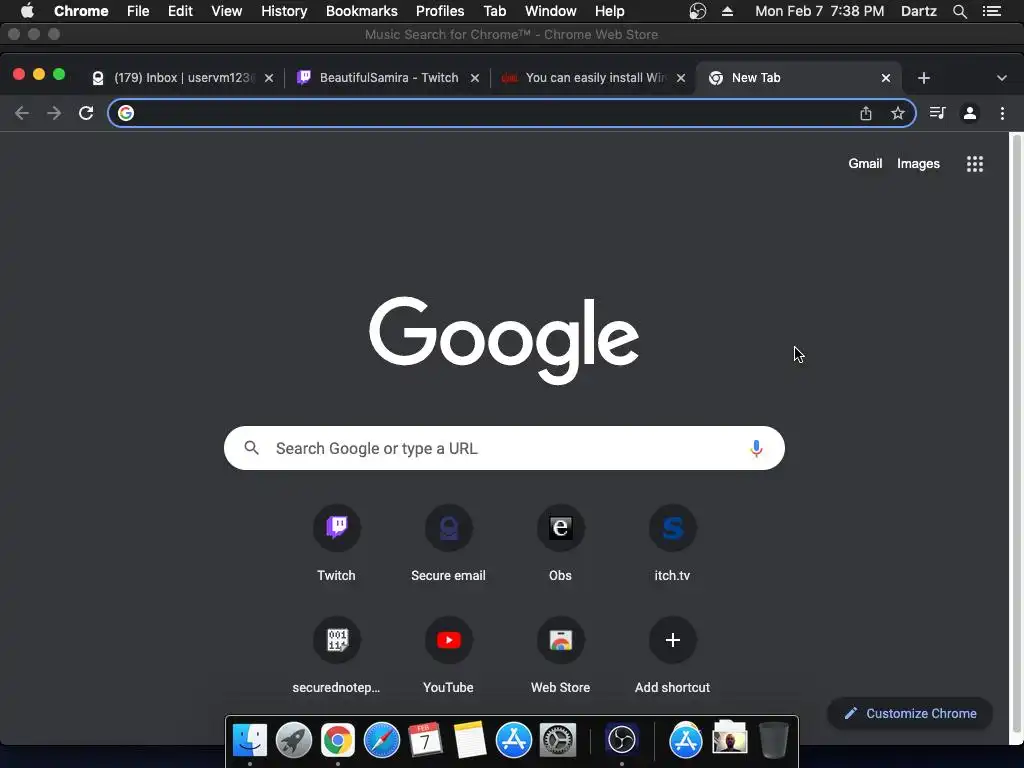This screenshot has height=768, width=1024.
Task: Open the View menu
Action: coord(227,11)
